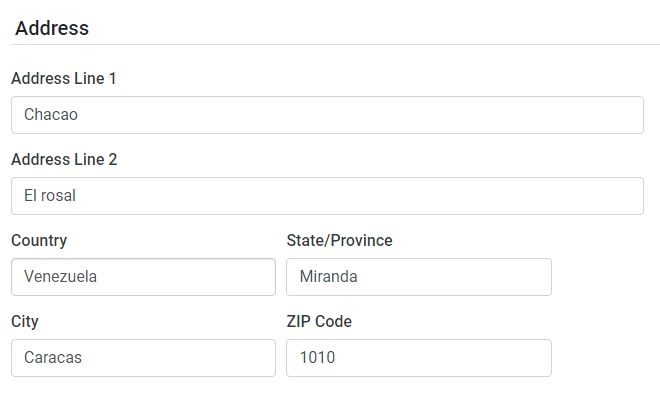Click the ZIP Code field
The width and height of the screenshot is (660, 395).
419,358
